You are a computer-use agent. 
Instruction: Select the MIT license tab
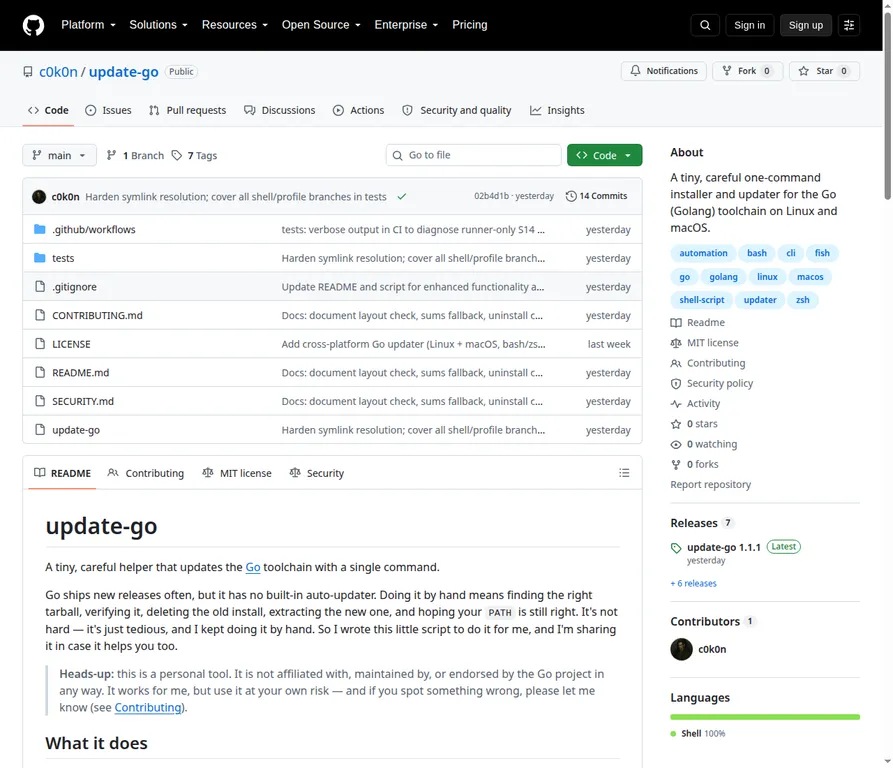click(x=237, y=473)
